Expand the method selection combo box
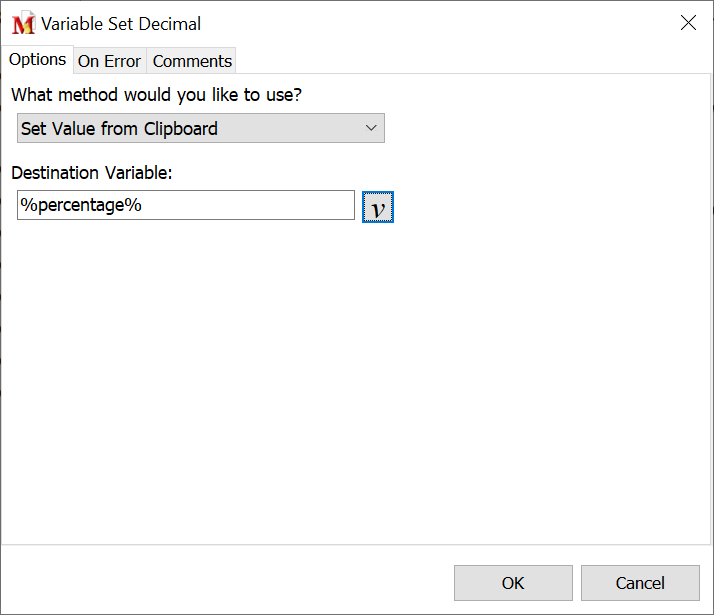Viewport: 714px width, 615px height. [200, 128]
